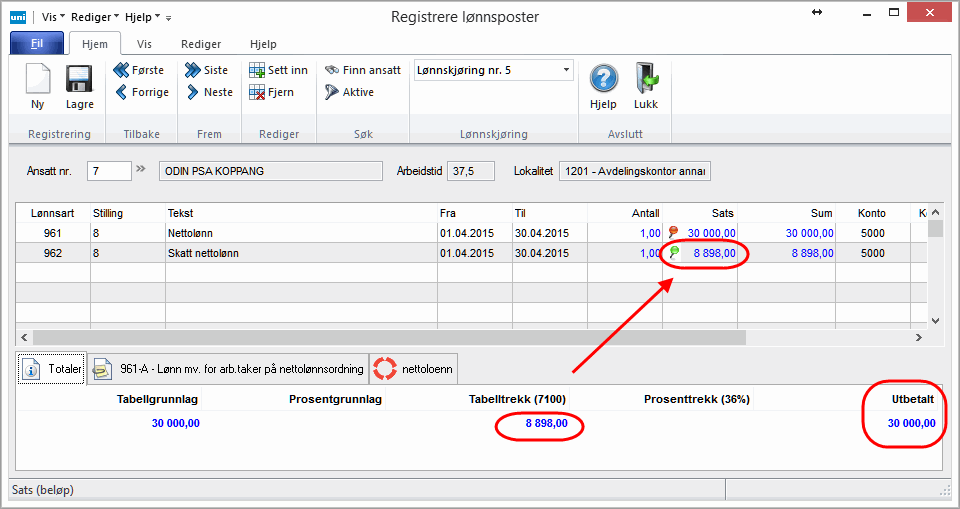Screen dimensions: 960x509
Task: Go to Forrige record
Action: 141,92
